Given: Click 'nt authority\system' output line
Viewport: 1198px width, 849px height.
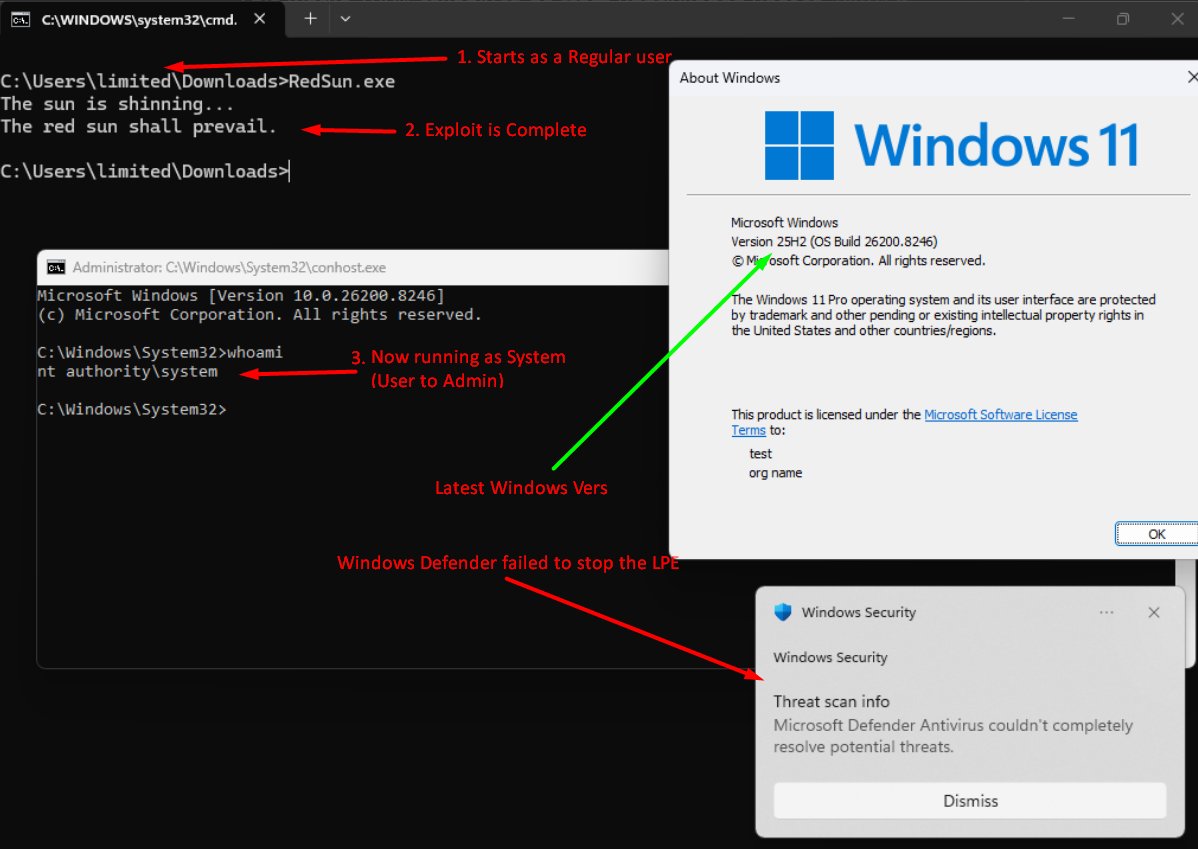Looking at the screenshot, I should (x=128, y=371).
